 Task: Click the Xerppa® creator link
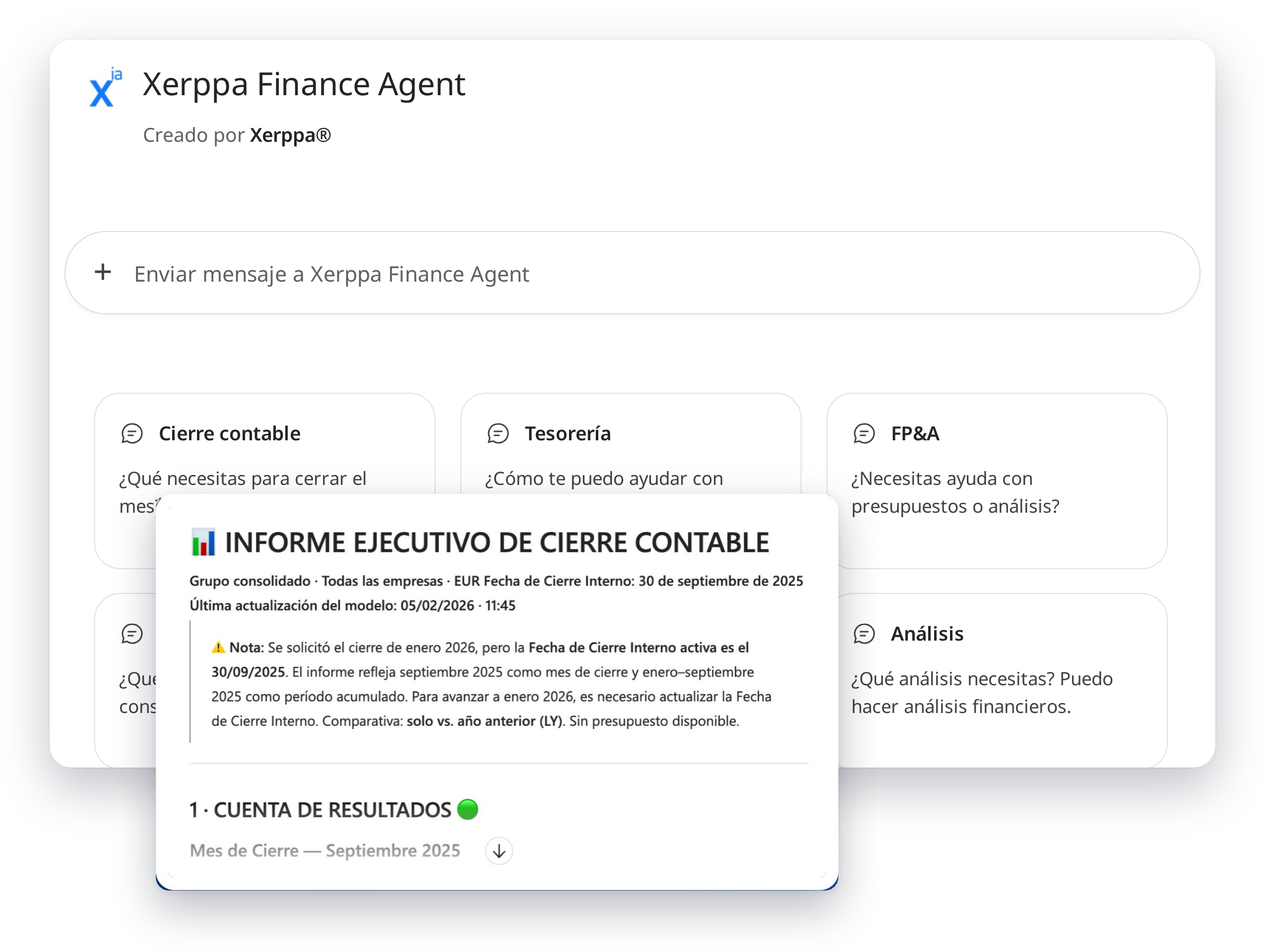(291, 135)
